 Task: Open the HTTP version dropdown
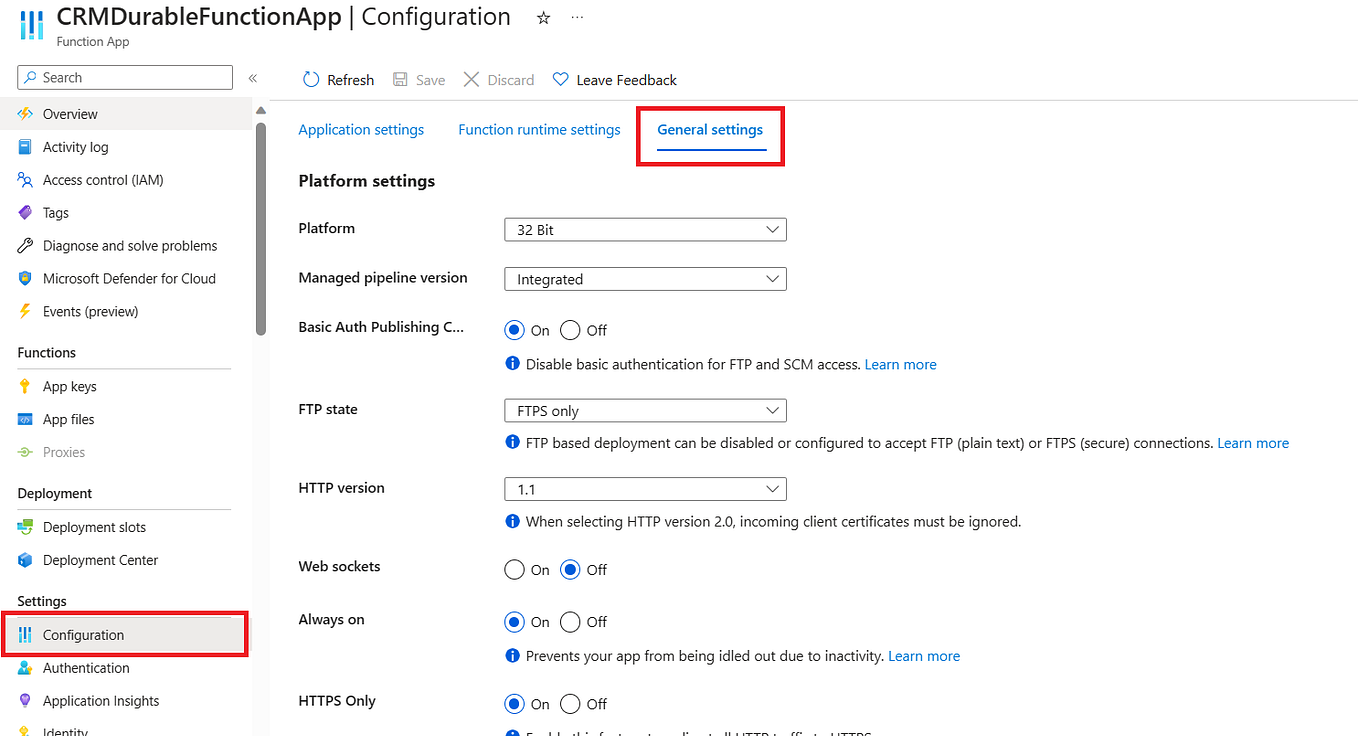point(645,489)
